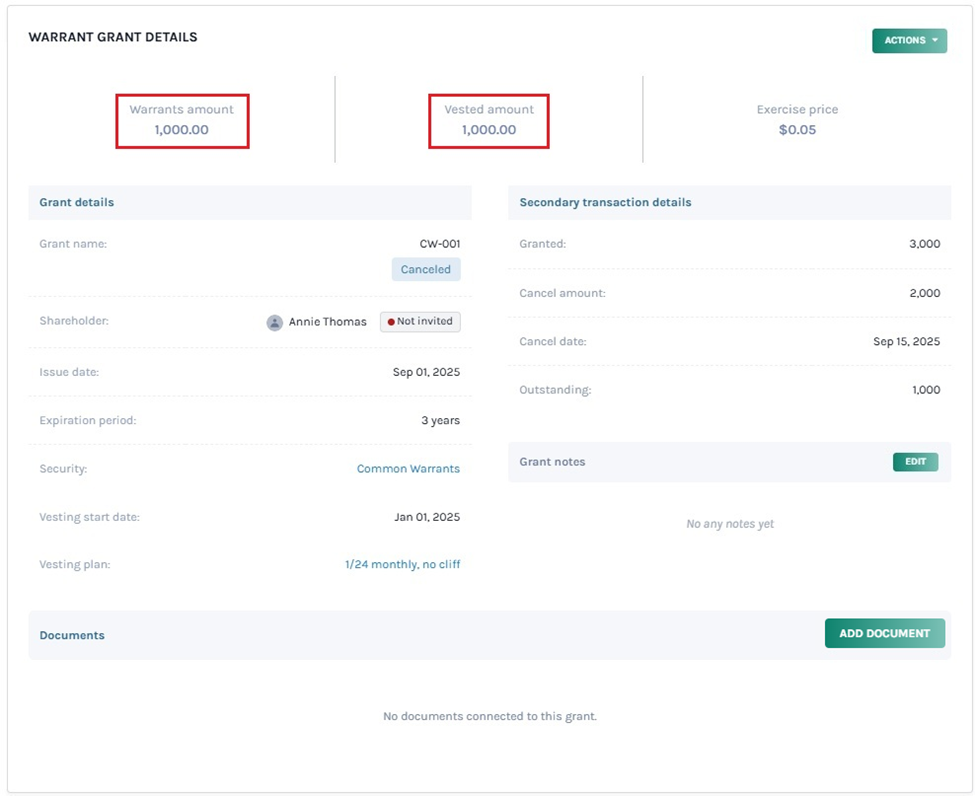Click the Vested amount value 1,000.00
Viewport: 975px width, 796px height.
(489, 130)
